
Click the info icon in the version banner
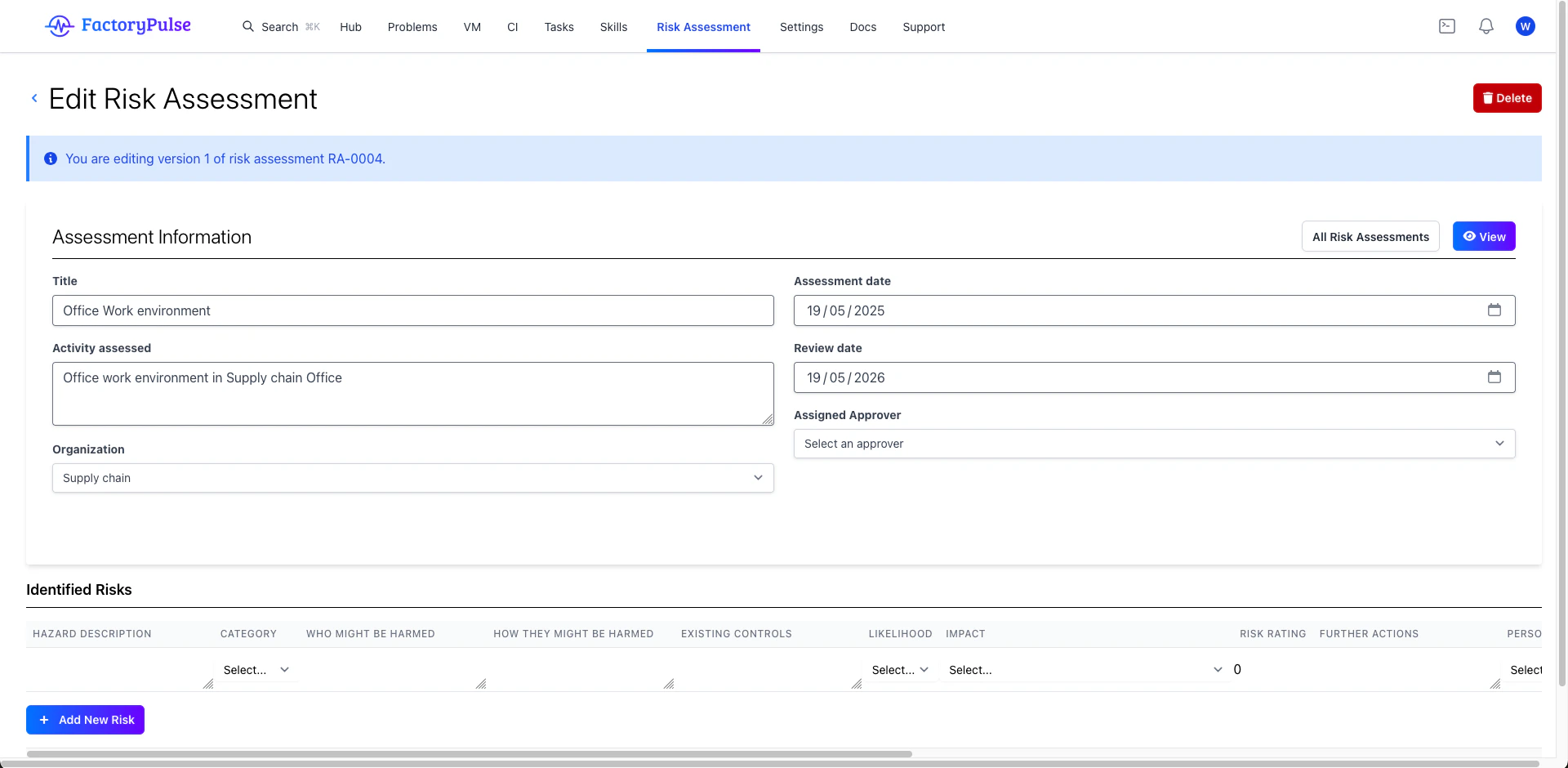click(51, 159)
